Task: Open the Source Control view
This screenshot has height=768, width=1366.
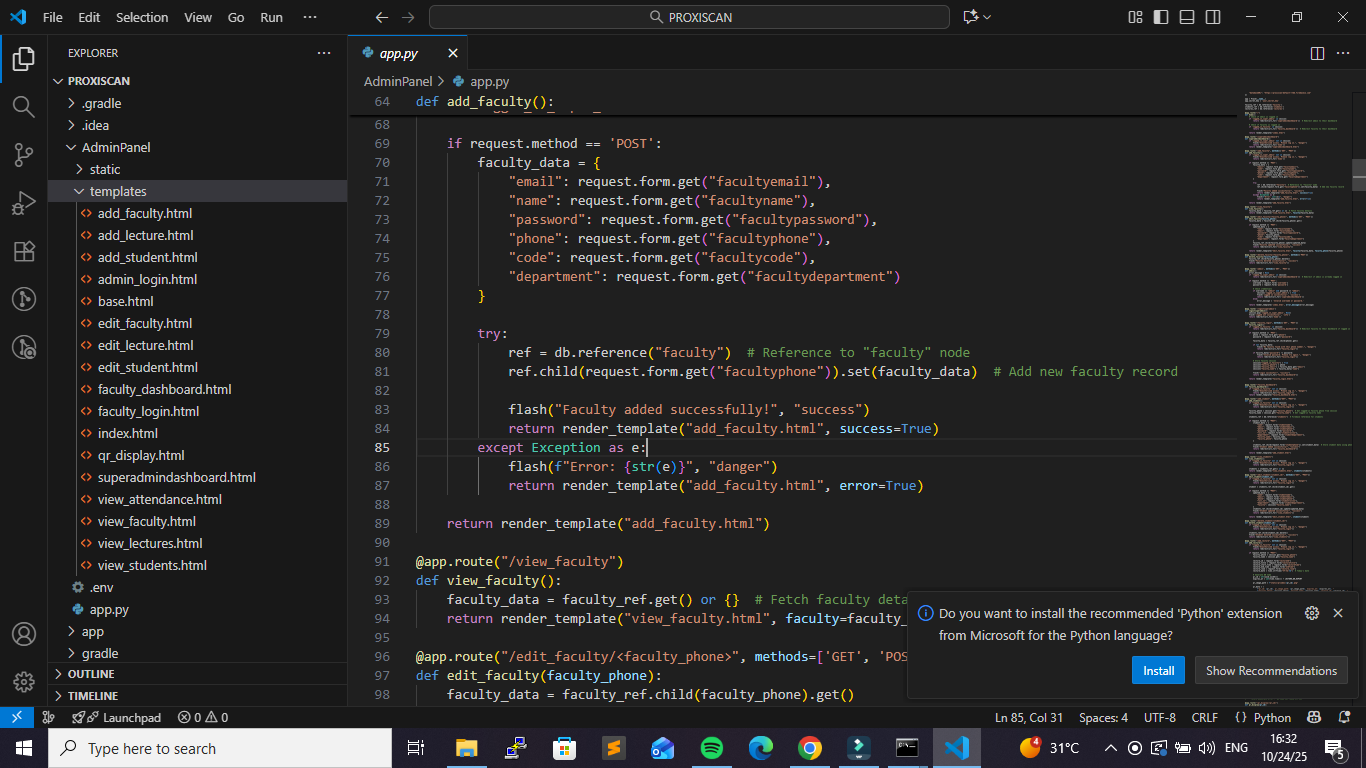Action: [23, 155]
